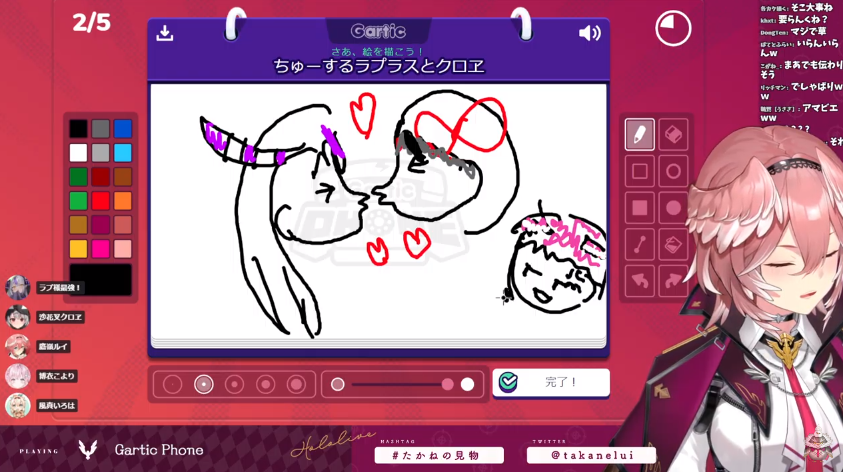
Task: Click the @takanelui Twitter handle
Action: pyautogui.click(x=591, y=455)
